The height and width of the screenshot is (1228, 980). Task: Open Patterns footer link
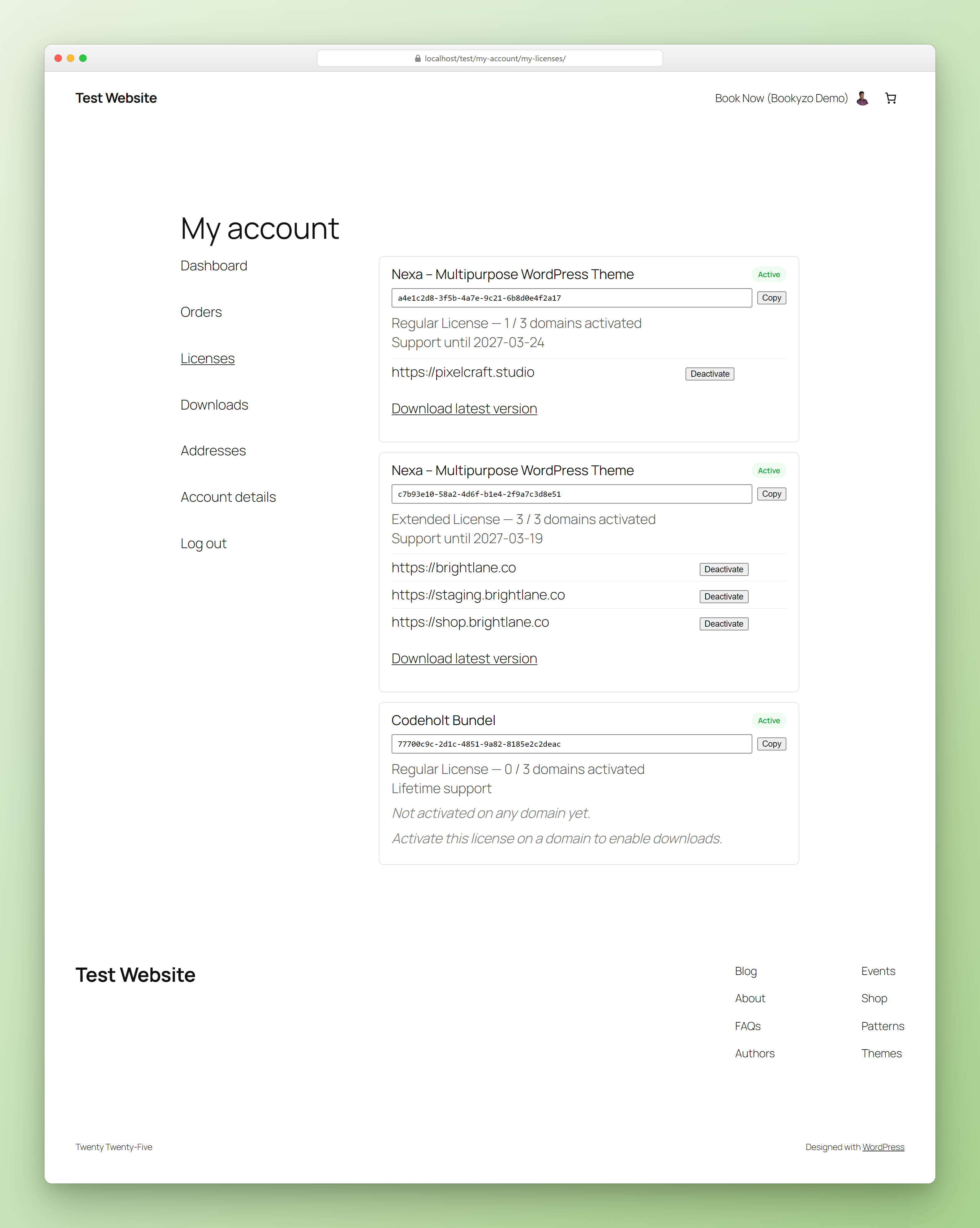pos(883,1026)
